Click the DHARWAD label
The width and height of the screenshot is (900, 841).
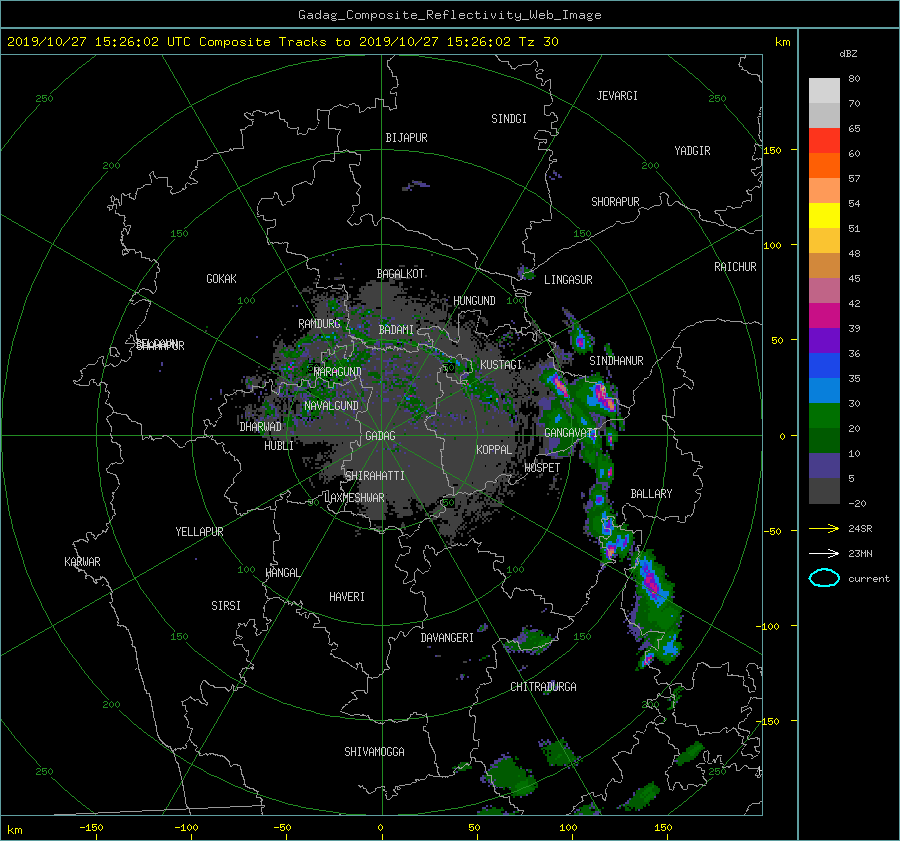pyautogui.click(x=261, y=427)
